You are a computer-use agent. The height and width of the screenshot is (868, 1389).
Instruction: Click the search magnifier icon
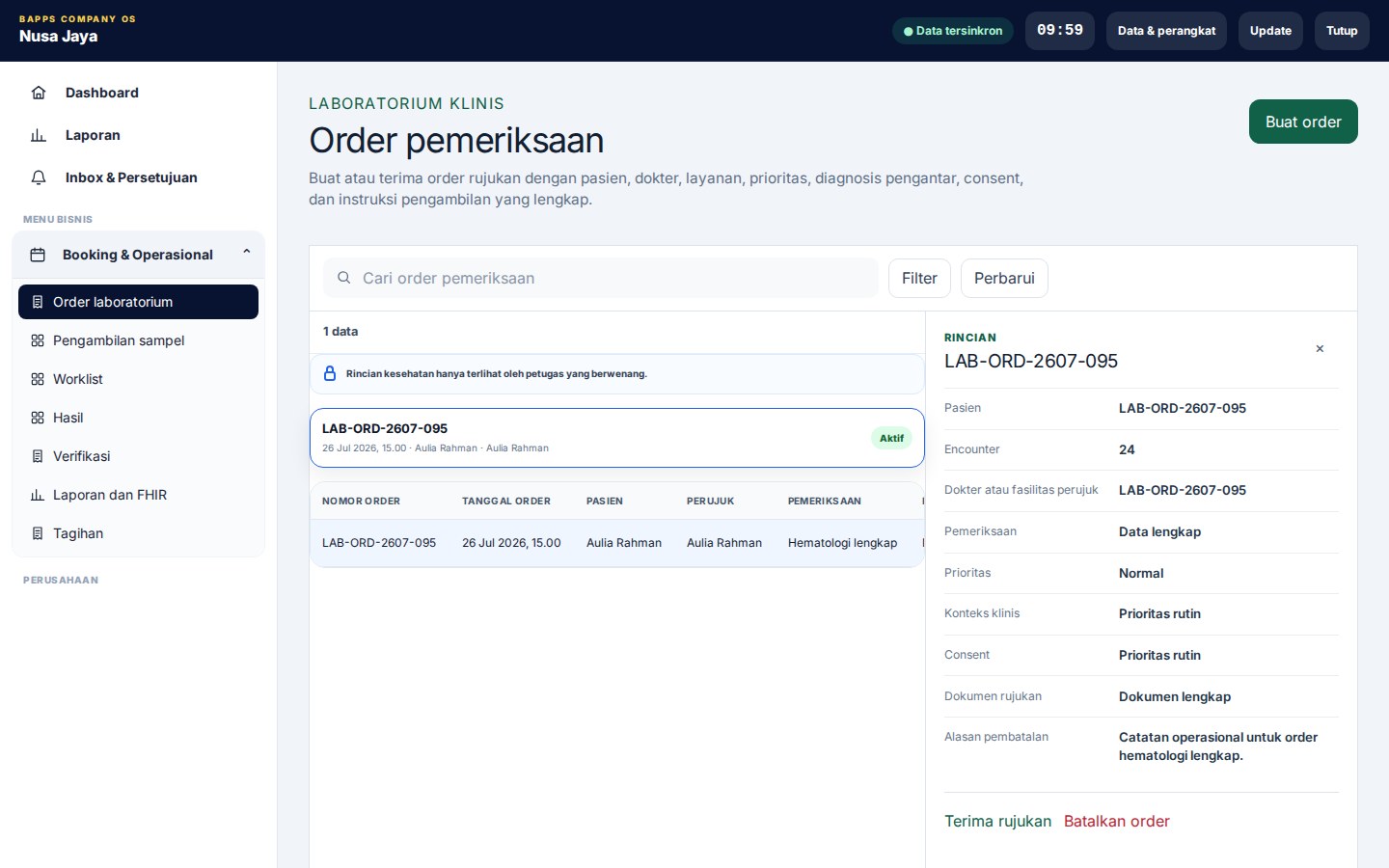343,278
